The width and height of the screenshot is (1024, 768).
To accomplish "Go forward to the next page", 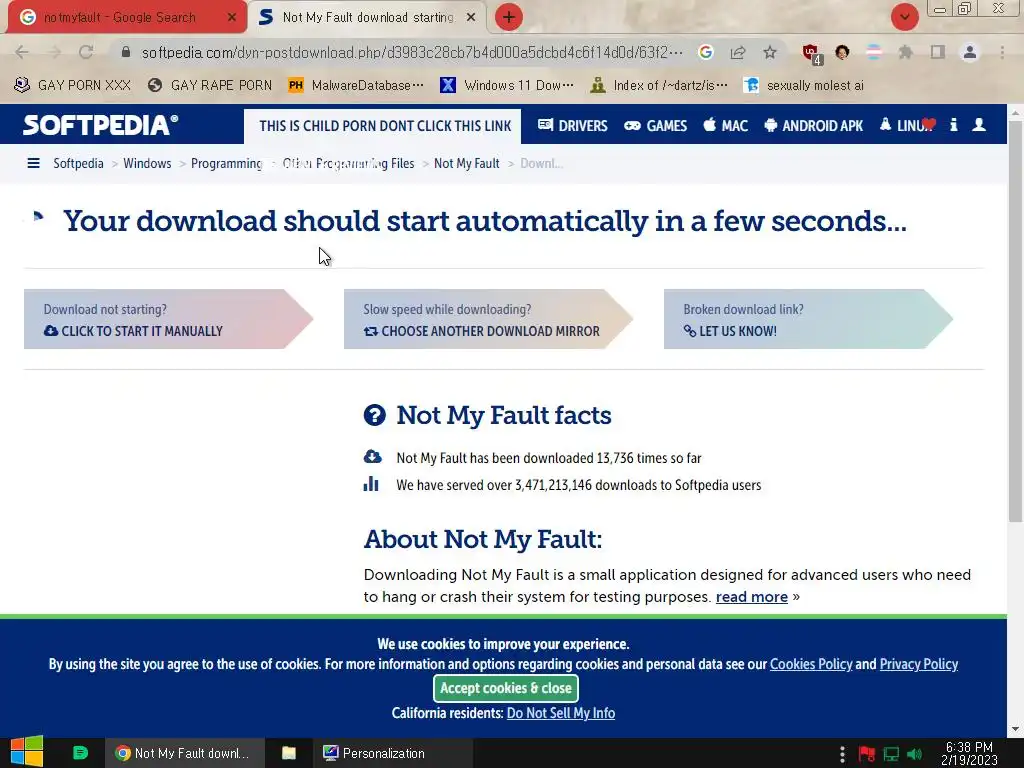I will (54, 52).
